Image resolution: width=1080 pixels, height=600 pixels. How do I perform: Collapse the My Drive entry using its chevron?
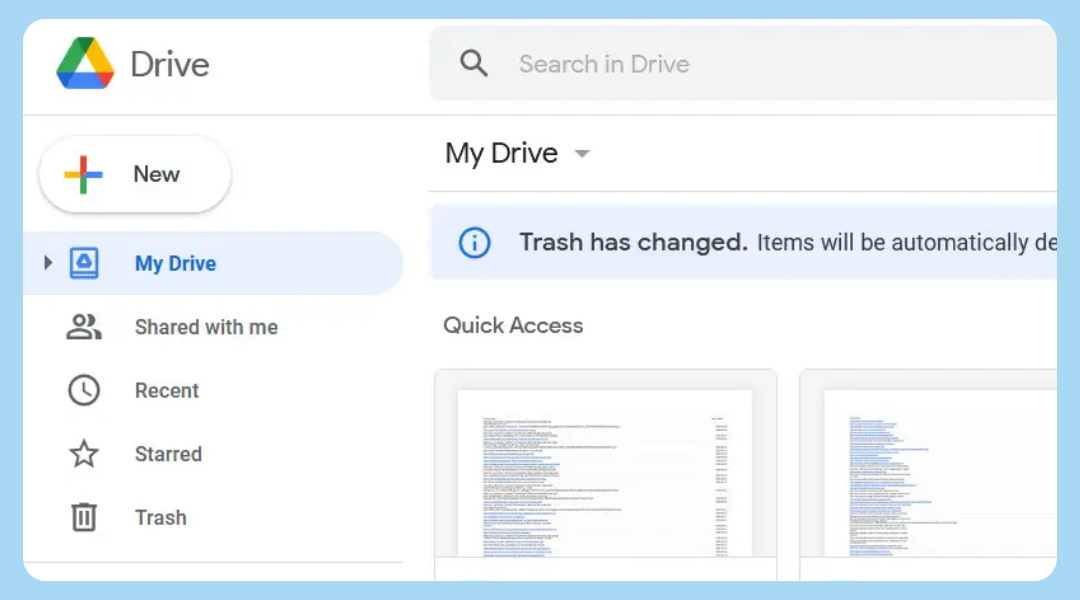pyautogui.click(x=47, y=262)
